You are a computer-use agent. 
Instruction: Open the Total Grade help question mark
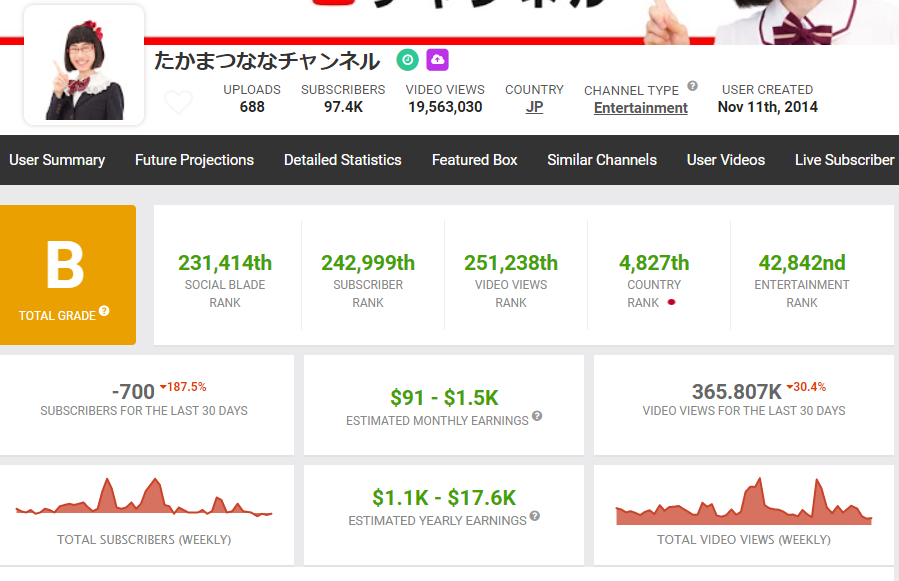pos(104,311)
